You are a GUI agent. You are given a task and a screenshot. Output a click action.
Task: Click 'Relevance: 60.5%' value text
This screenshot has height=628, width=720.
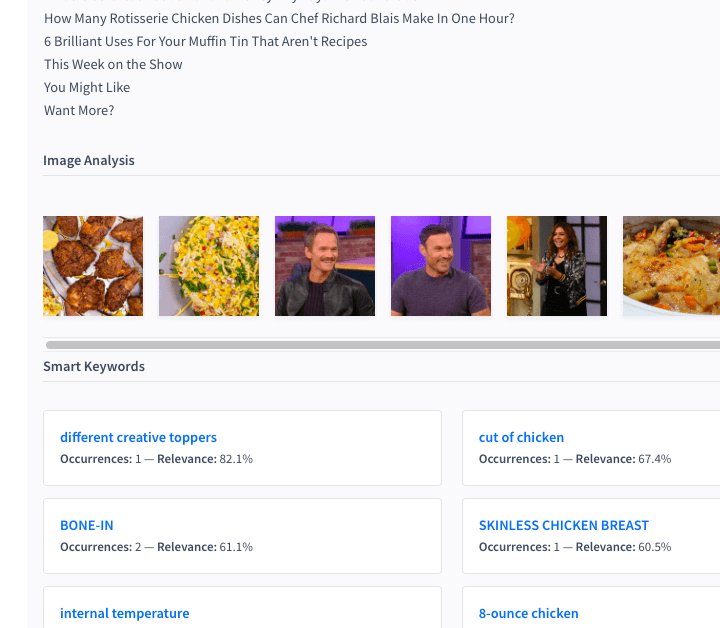click(624, 547)
